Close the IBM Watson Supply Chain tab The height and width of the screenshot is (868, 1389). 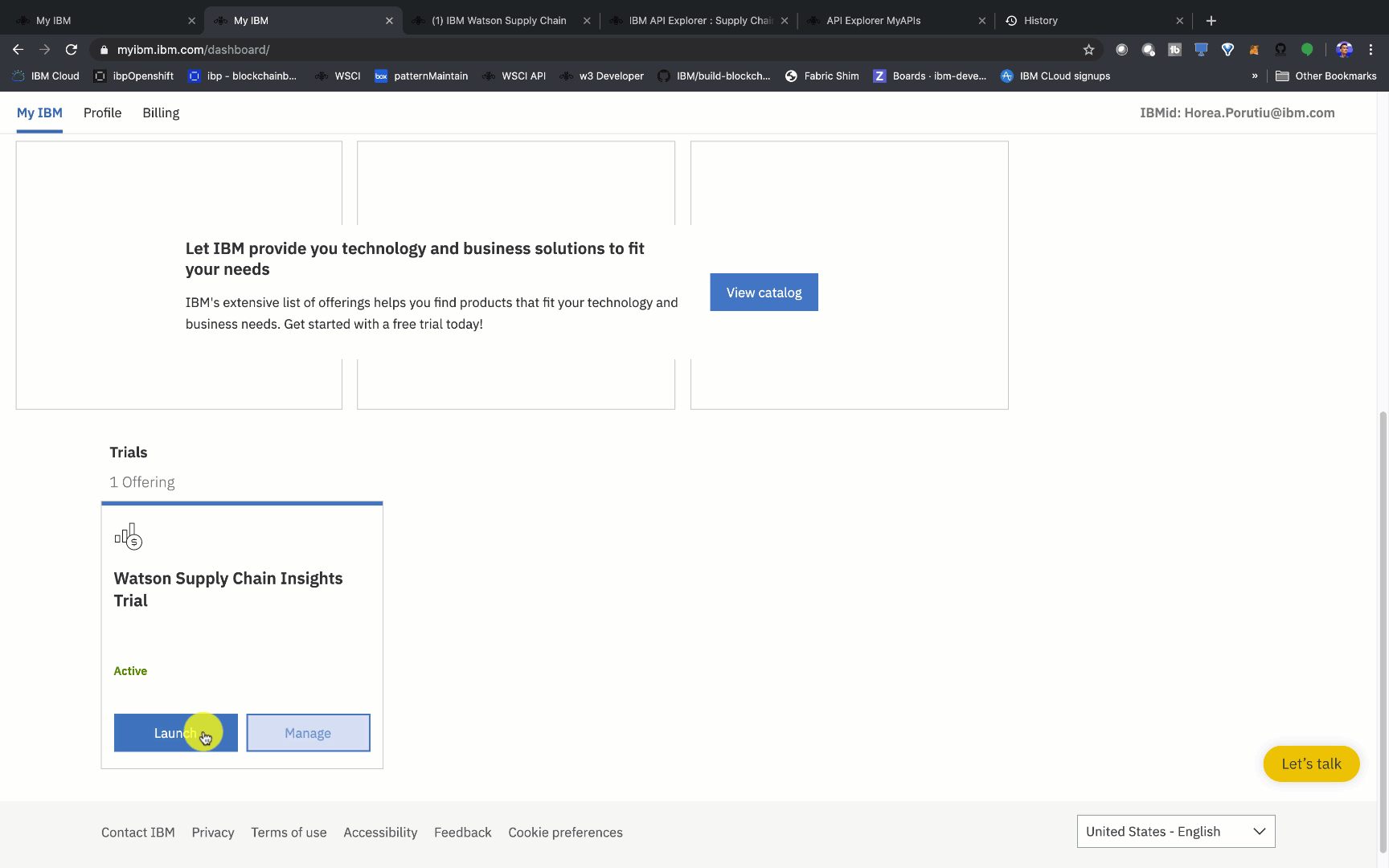pyautogui.click(x=587, y=21)
